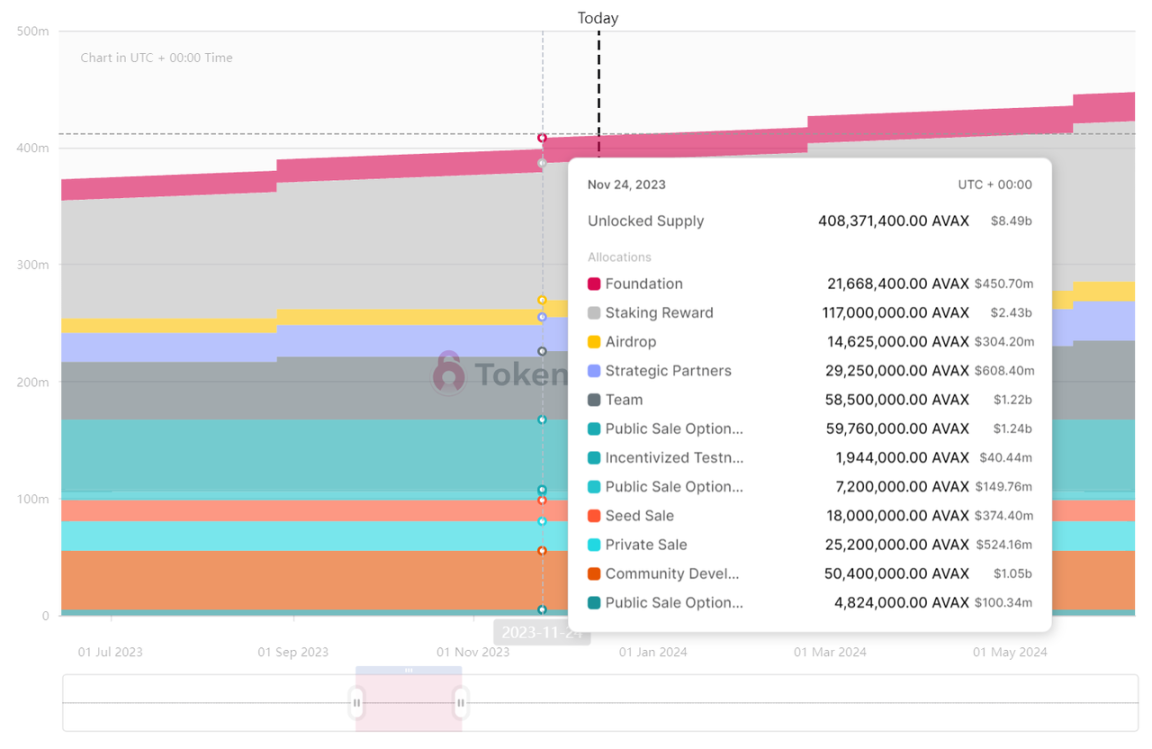The image size is (1152, 749).
Task: Click the Private Sale cyan swatch
Action: click(x=594, y=545)
